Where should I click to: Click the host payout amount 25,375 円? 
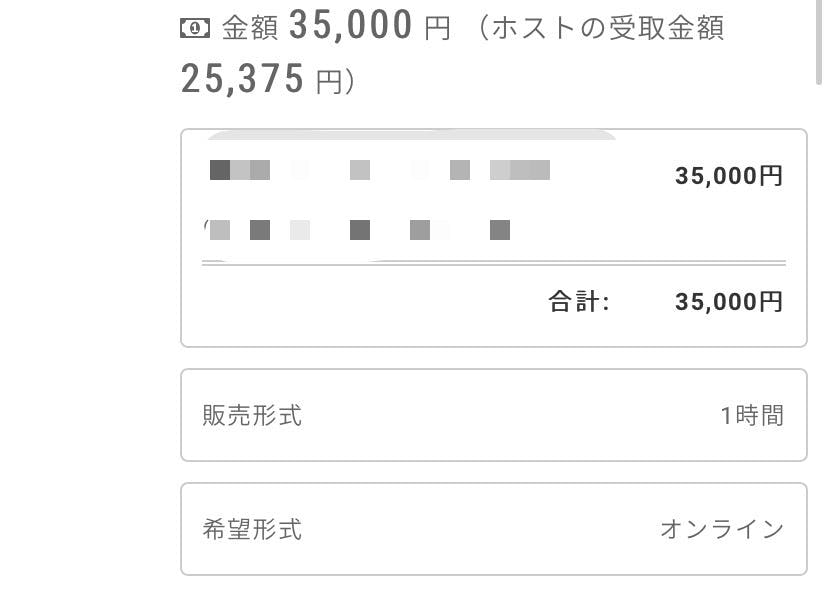click(x=268, y=79)
